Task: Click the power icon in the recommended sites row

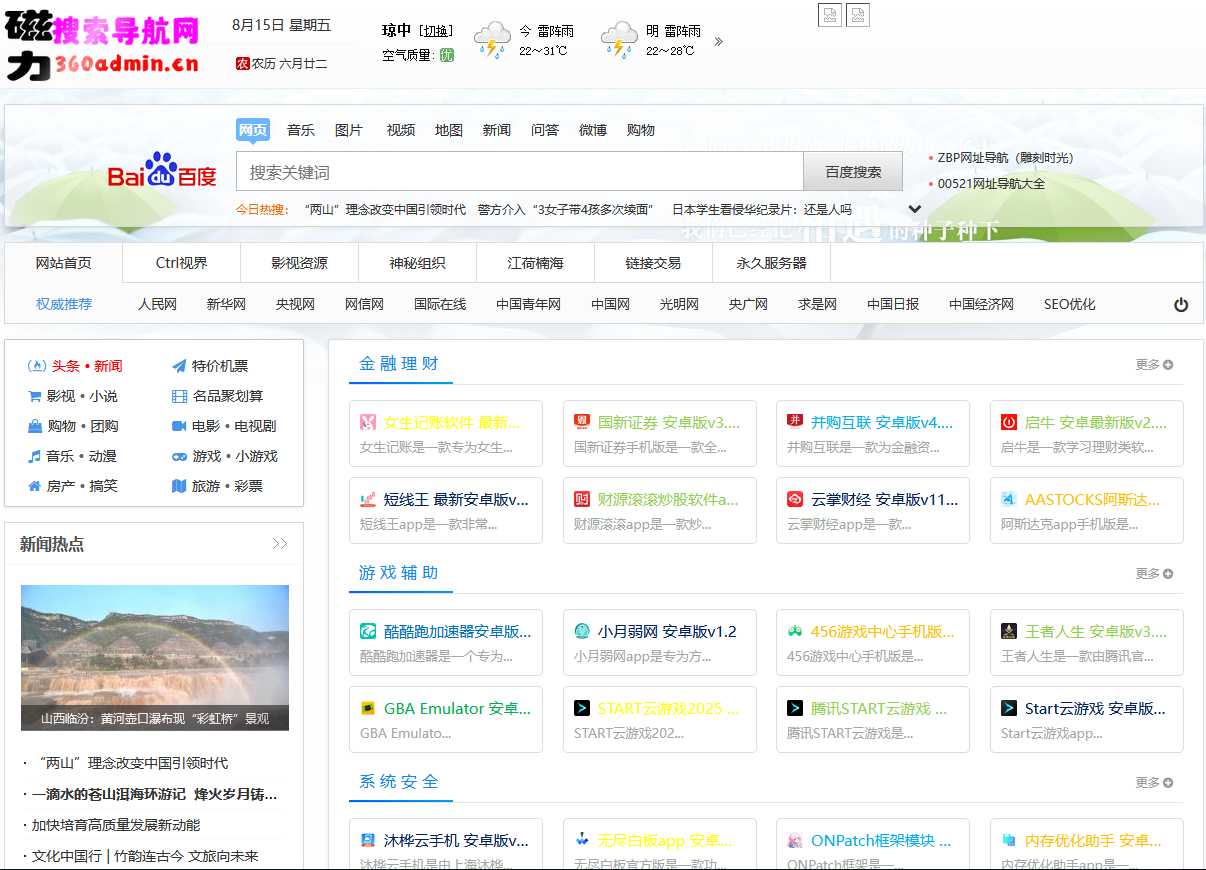Action: pyautogui.click(x=1181, y=305)
